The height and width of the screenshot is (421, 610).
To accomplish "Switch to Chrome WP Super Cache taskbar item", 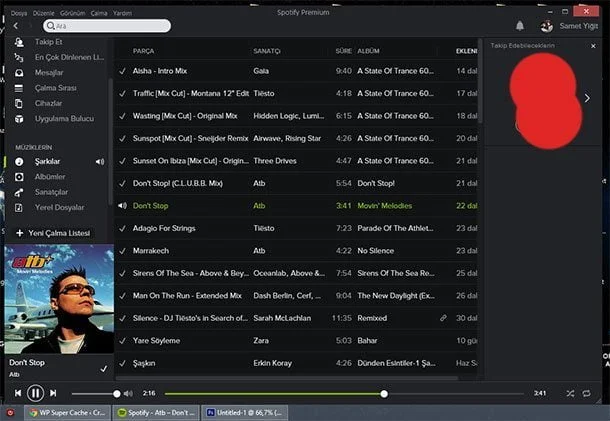I will click(x=68, y=412).
